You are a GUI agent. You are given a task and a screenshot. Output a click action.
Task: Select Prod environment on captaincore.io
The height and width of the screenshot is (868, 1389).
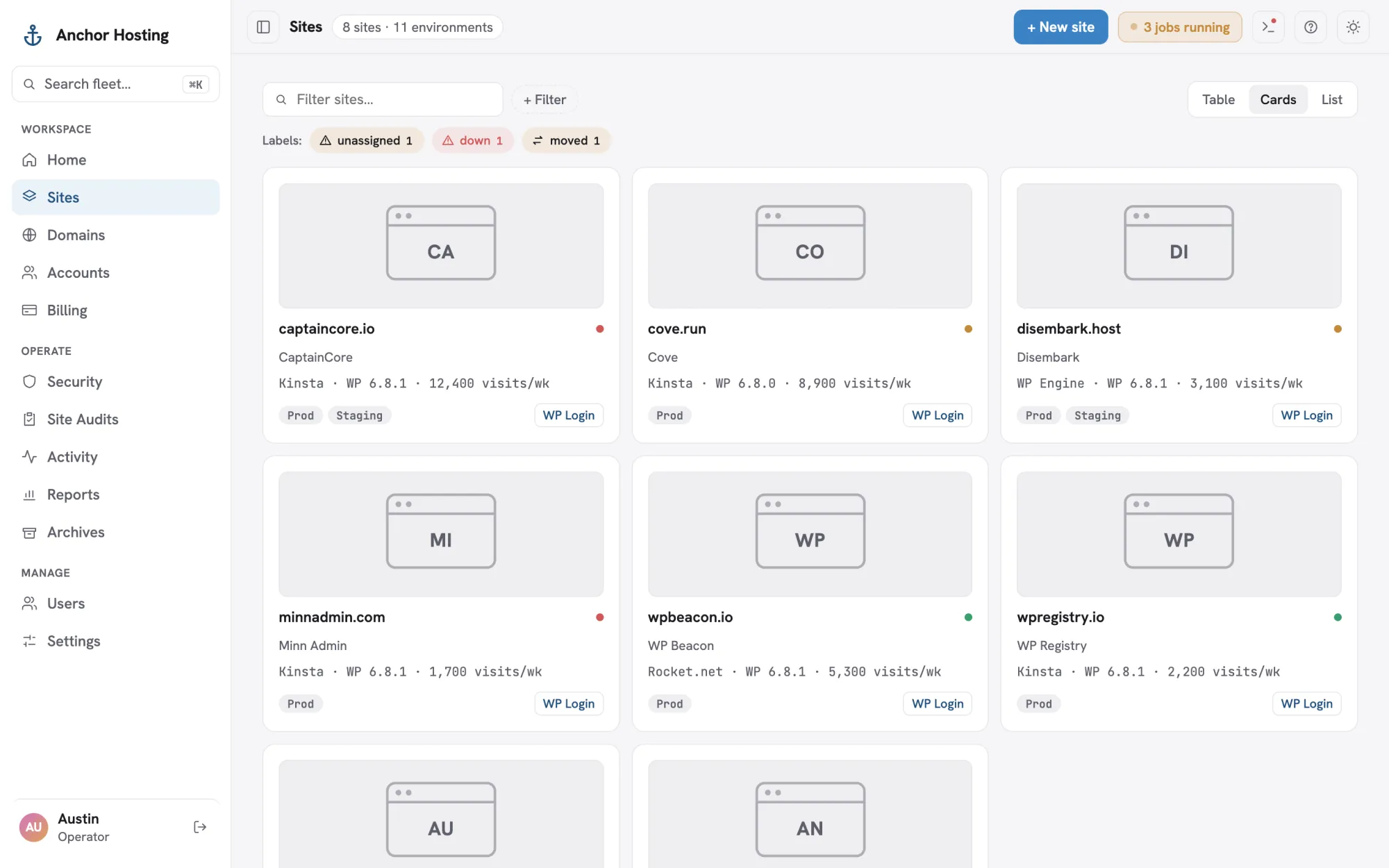(301, 415)
